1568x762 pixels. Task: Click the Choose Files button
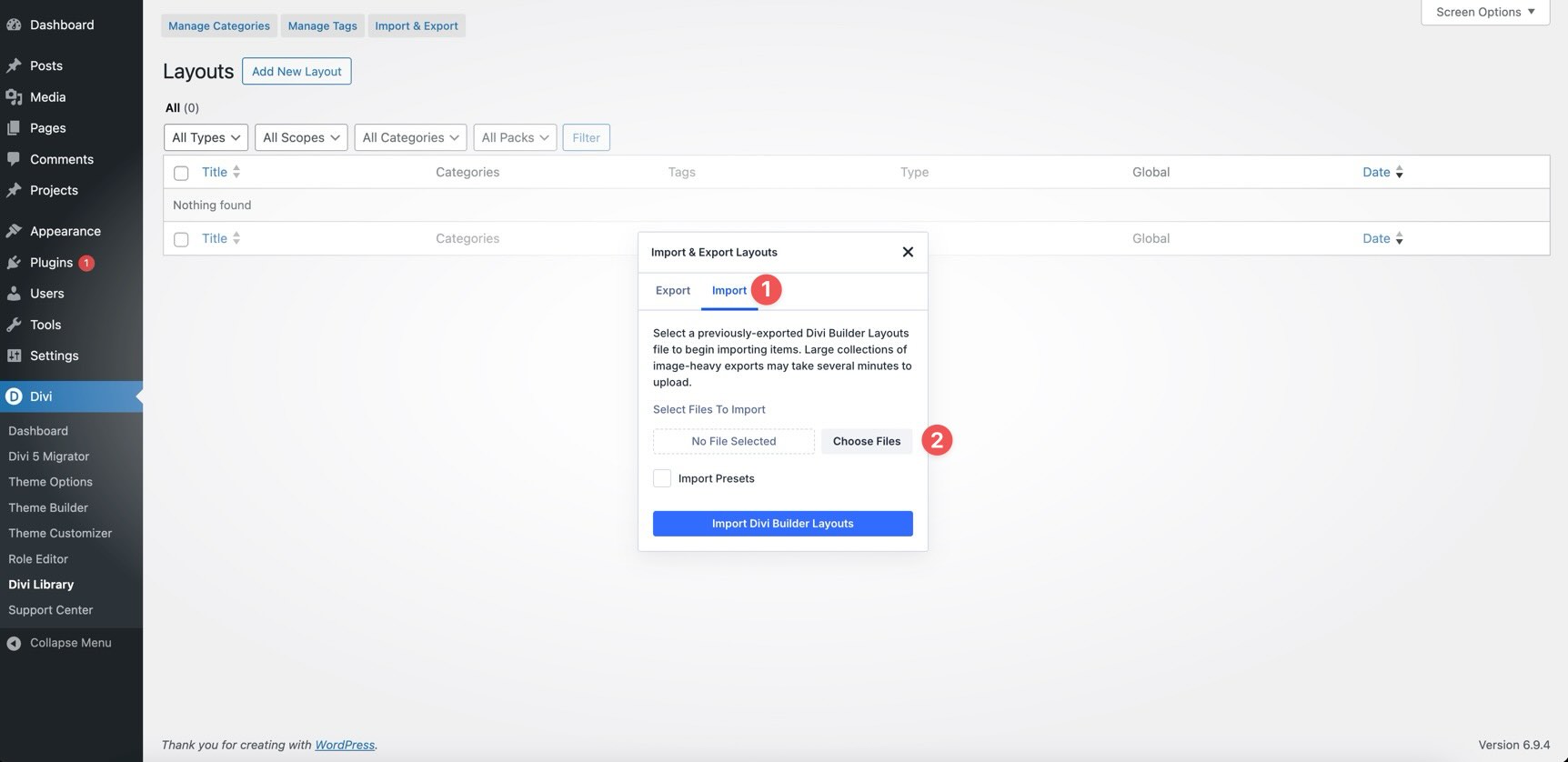tap(867, 441)
